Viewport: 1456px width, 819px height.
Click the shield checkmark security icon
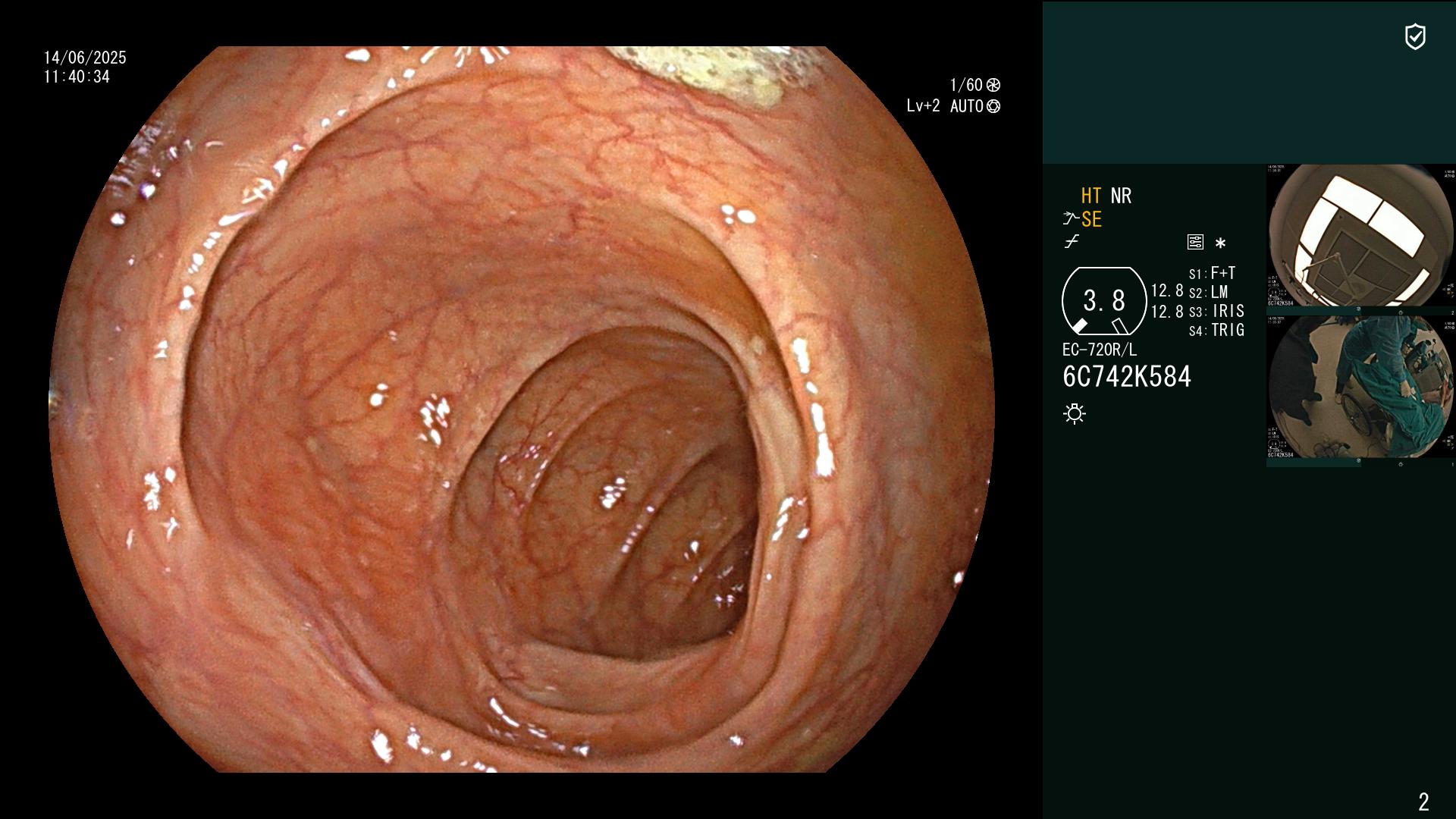[x=1415, y=36]
